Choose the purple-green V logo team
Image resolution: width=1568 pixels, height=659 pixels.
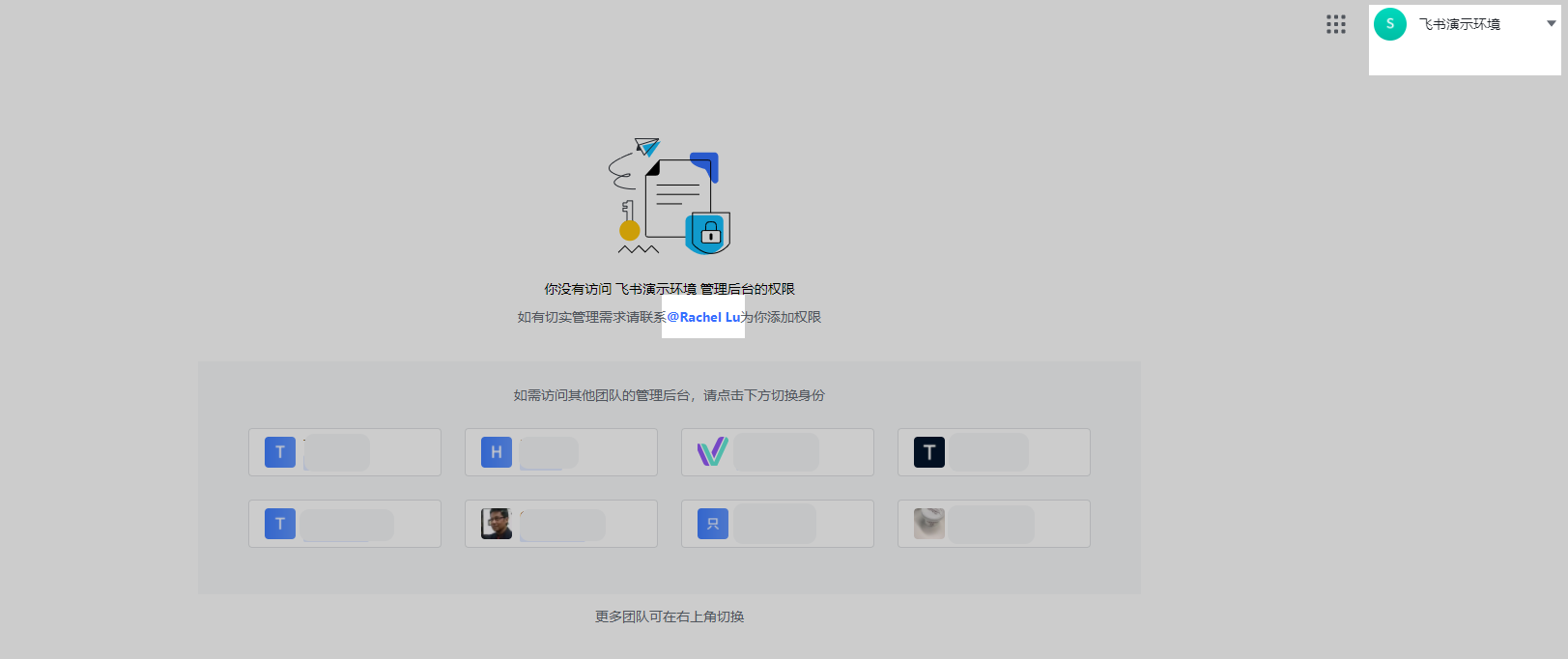(713, 452)
